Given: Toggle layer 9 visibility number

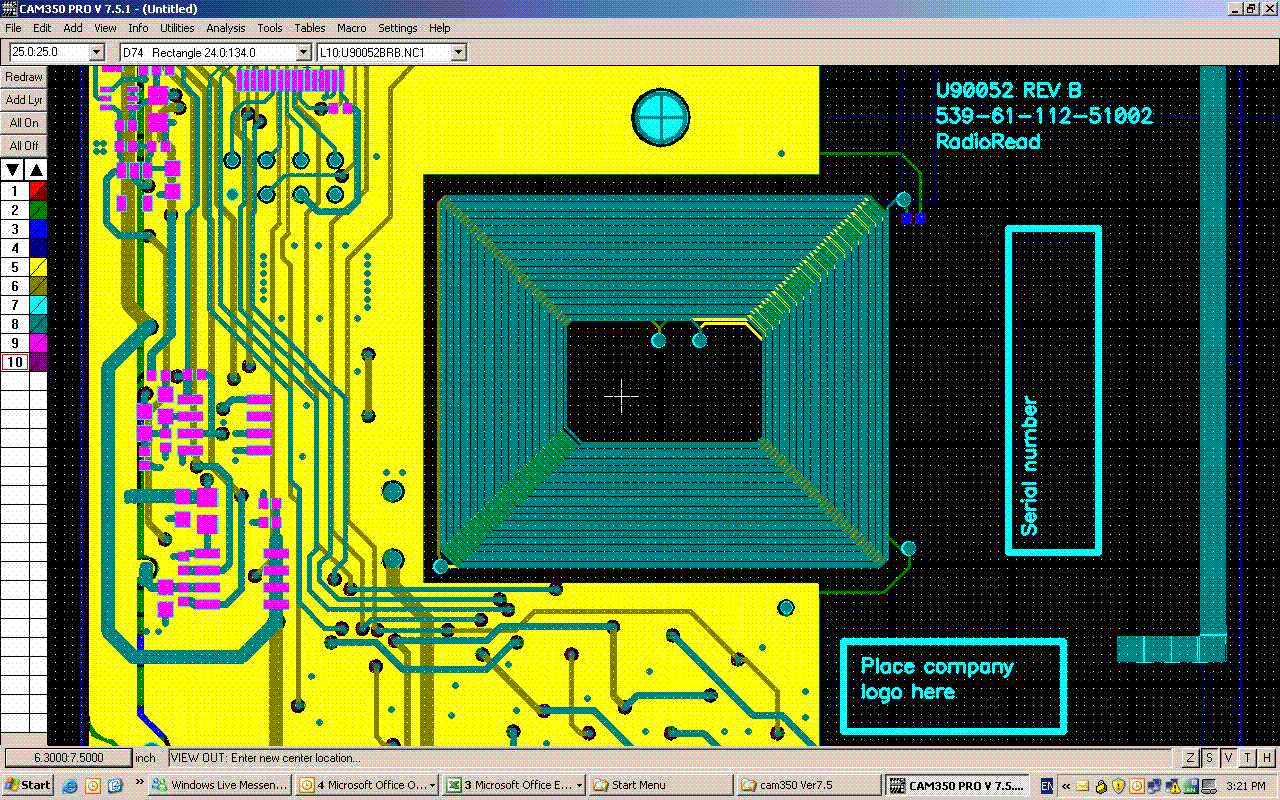Looking at the screenshot, I should pyautogui.click(x=14, y=343).
